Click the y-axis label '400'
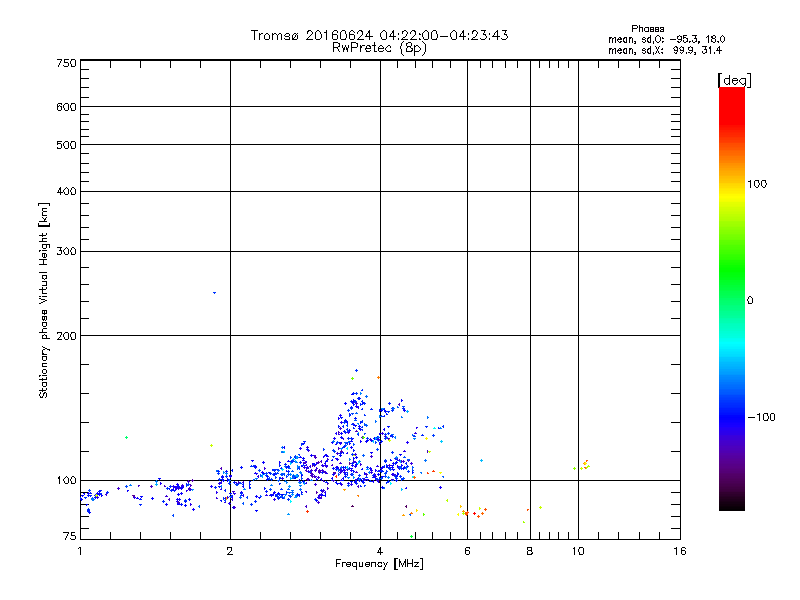This screenshot has height=600, width=800. (66, 192)
